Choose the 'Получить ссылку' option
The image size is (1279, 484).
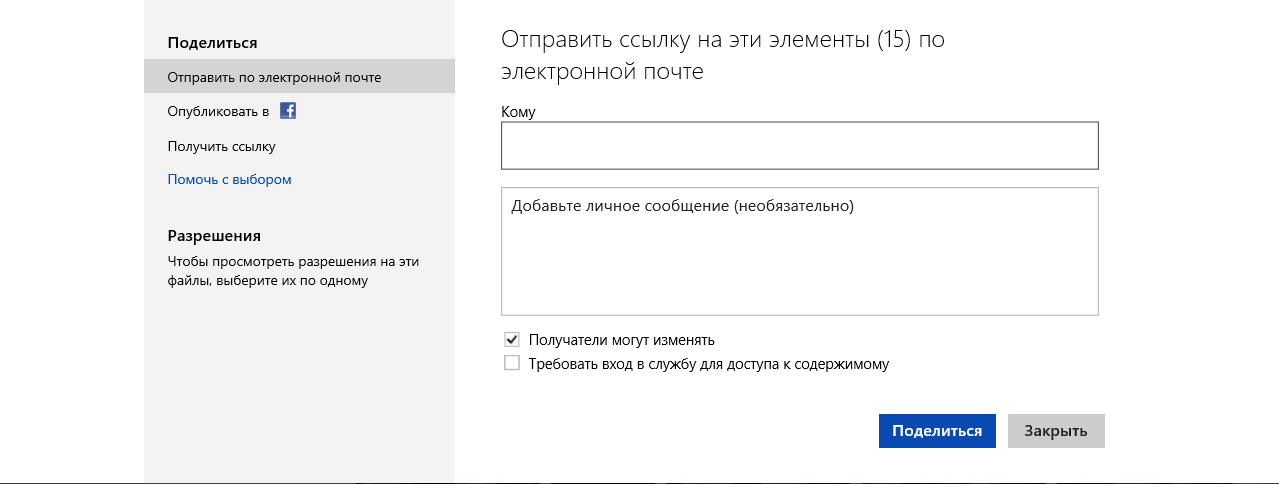point(221,146)
